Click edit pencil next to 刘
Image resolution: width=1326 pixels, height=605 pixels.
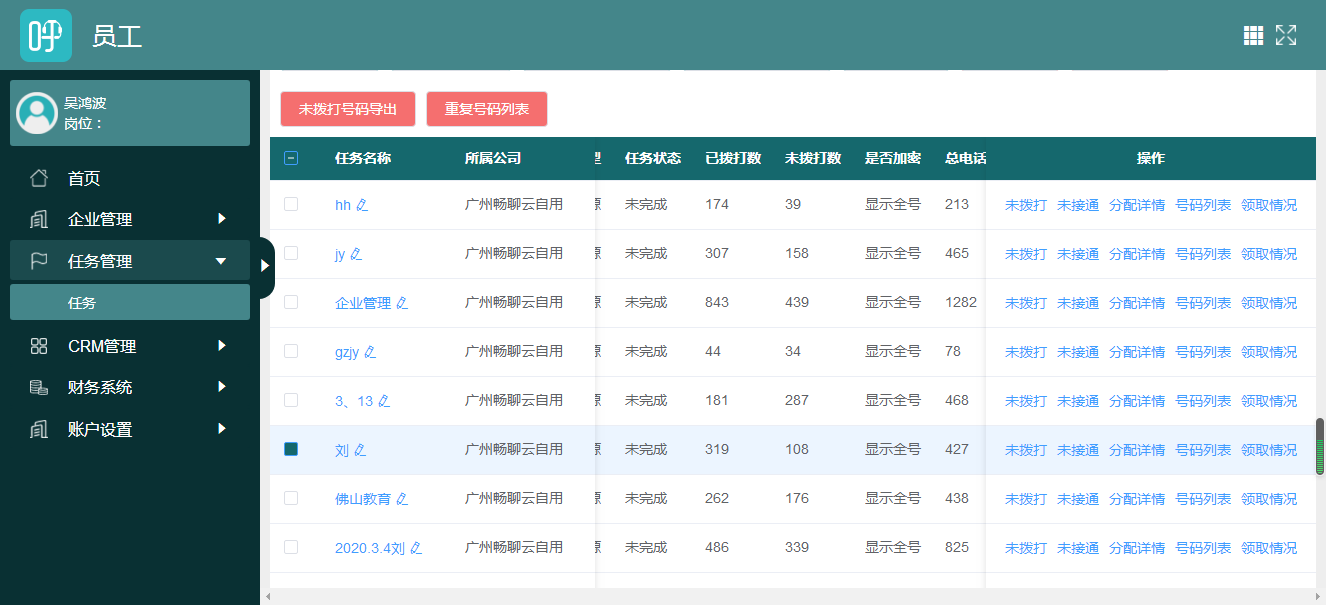point(360,450)
